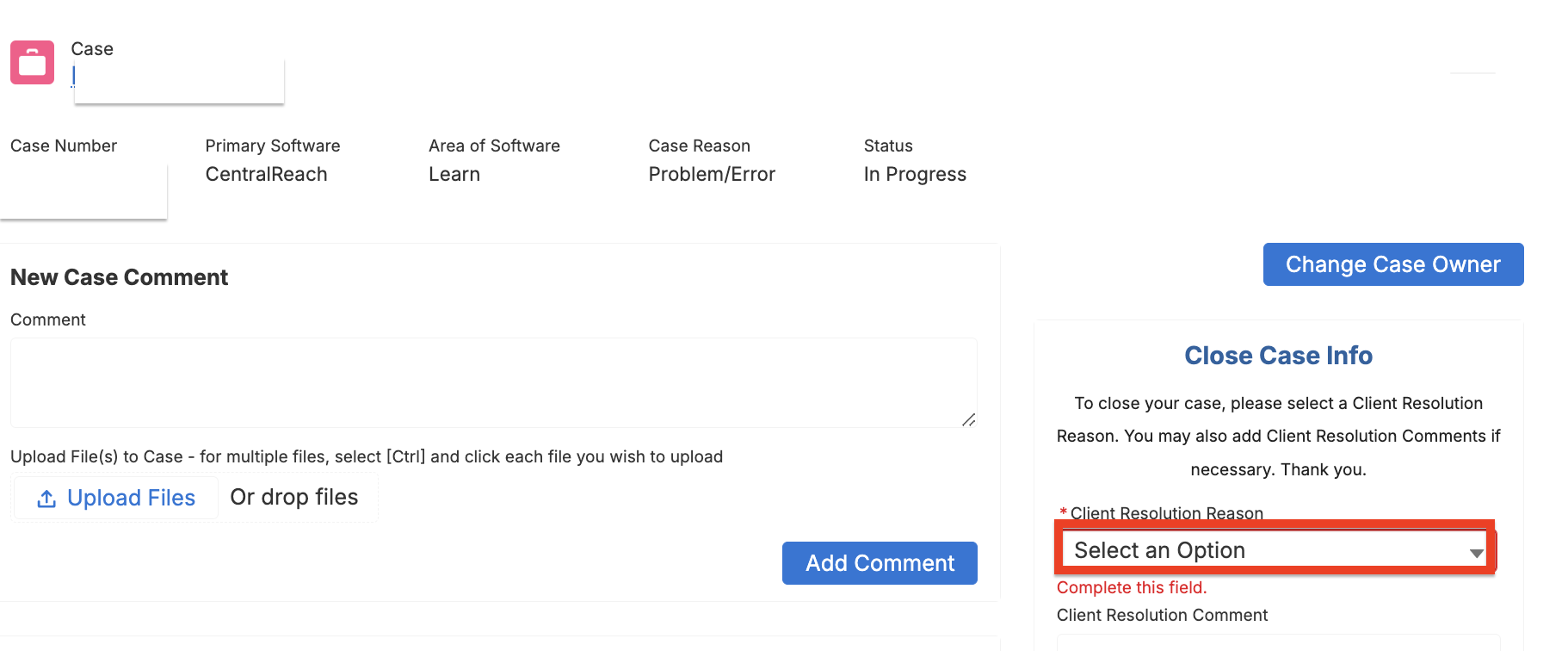Open the Client Resolution Reason dropdown
Screen dimensions: 1568x651
click(x=1276, y=549)
